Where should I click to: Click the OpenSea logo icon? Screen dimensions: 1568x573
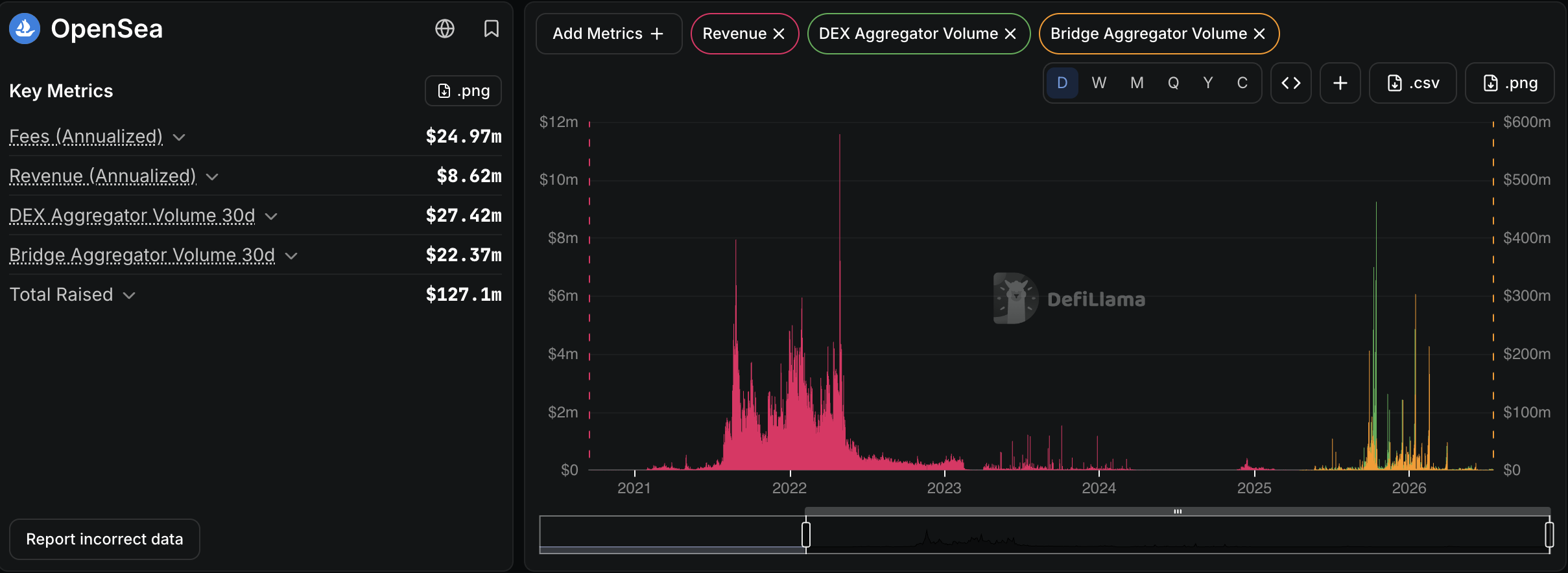coord(25,29)
